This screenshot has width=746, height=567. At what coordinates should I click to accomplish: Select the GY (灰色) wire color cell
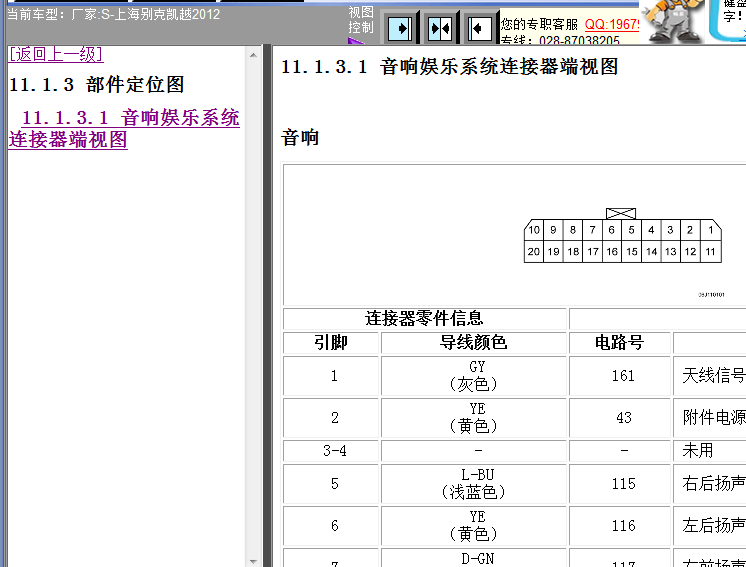click(473, 376)
